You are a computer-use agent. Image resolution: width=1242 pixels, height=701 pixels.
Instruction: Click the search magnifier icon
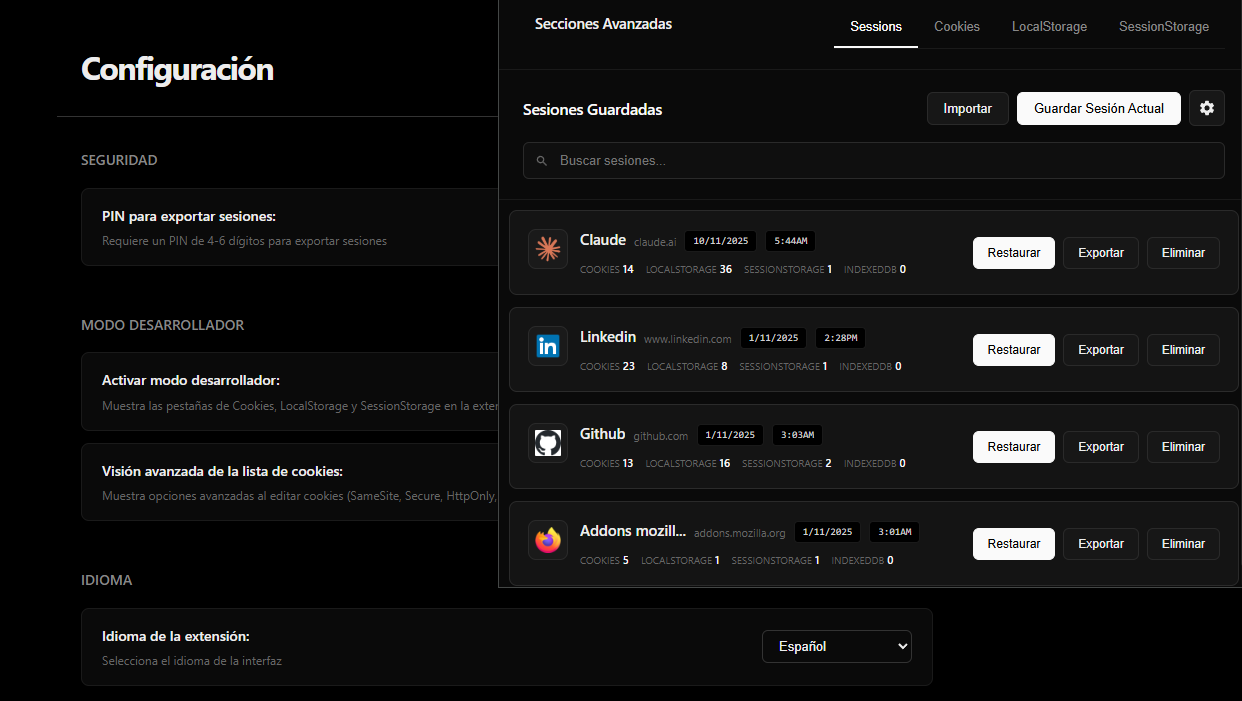(541, 160)
